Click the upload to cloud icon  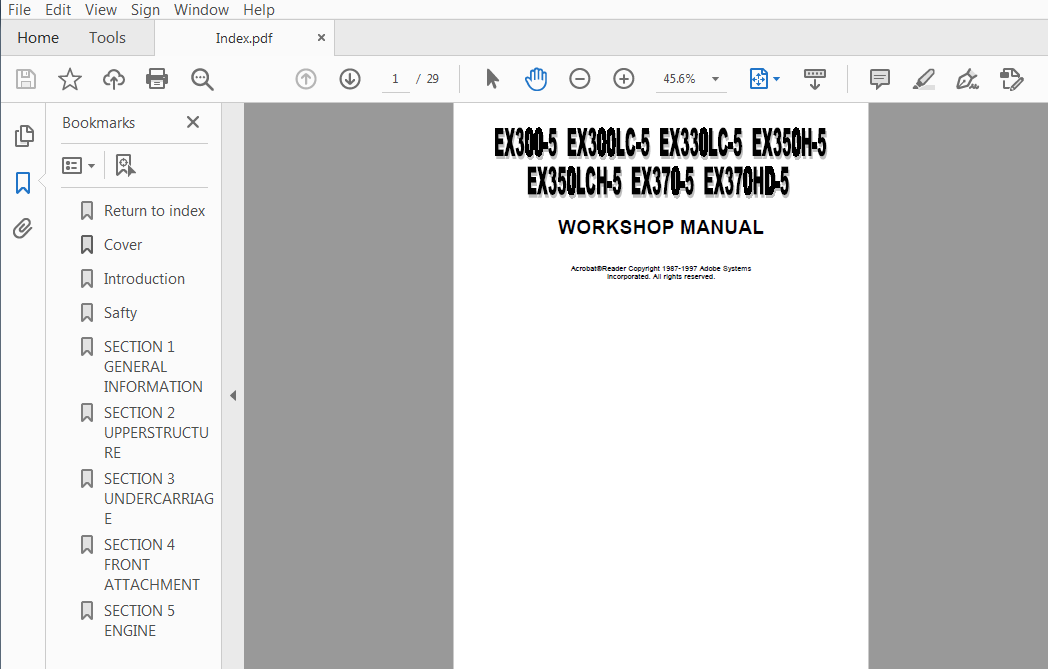pyautogui.click(x=114, y=79)
